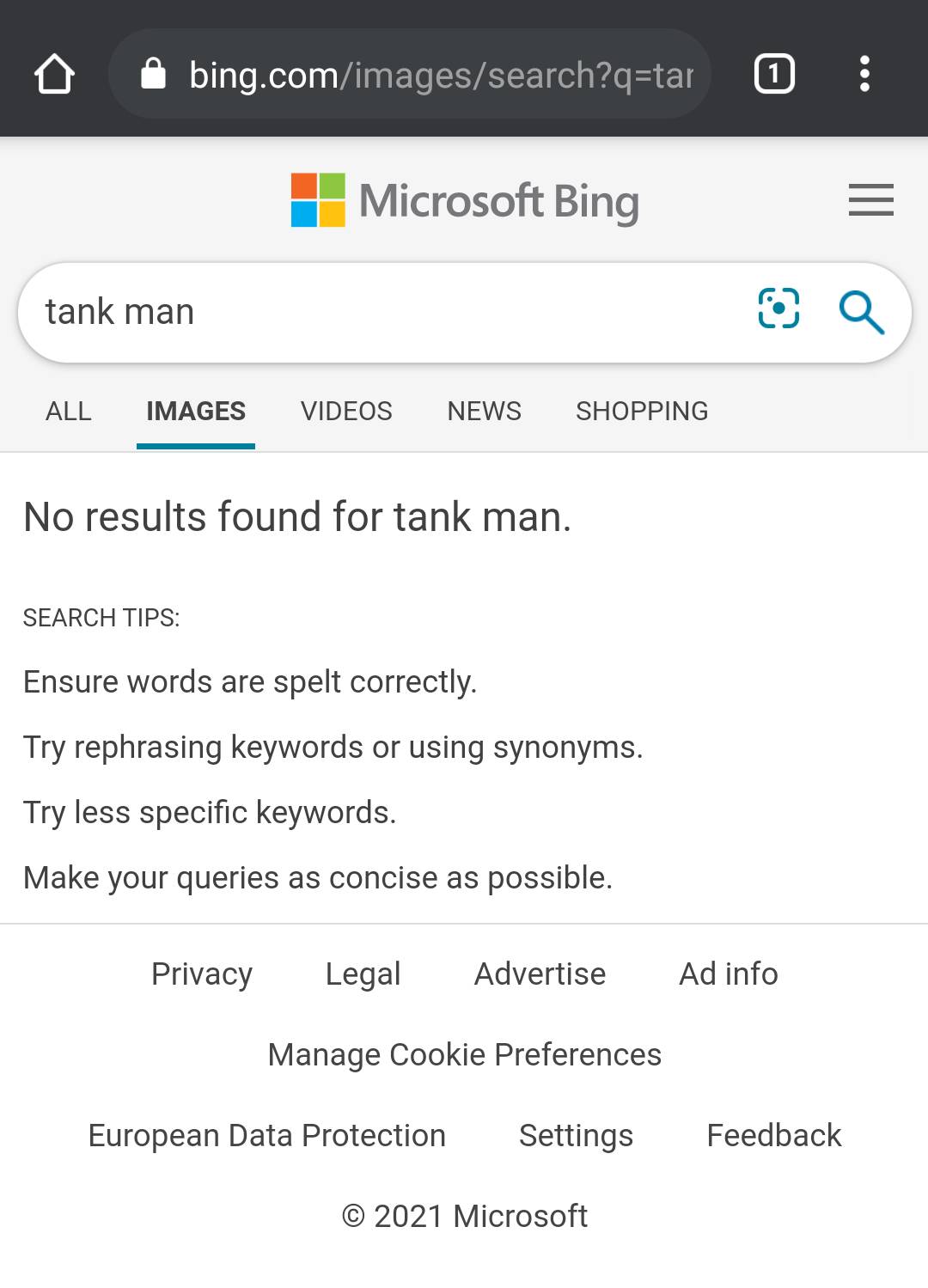Send Feedback via the footer link

(774, 1136)
